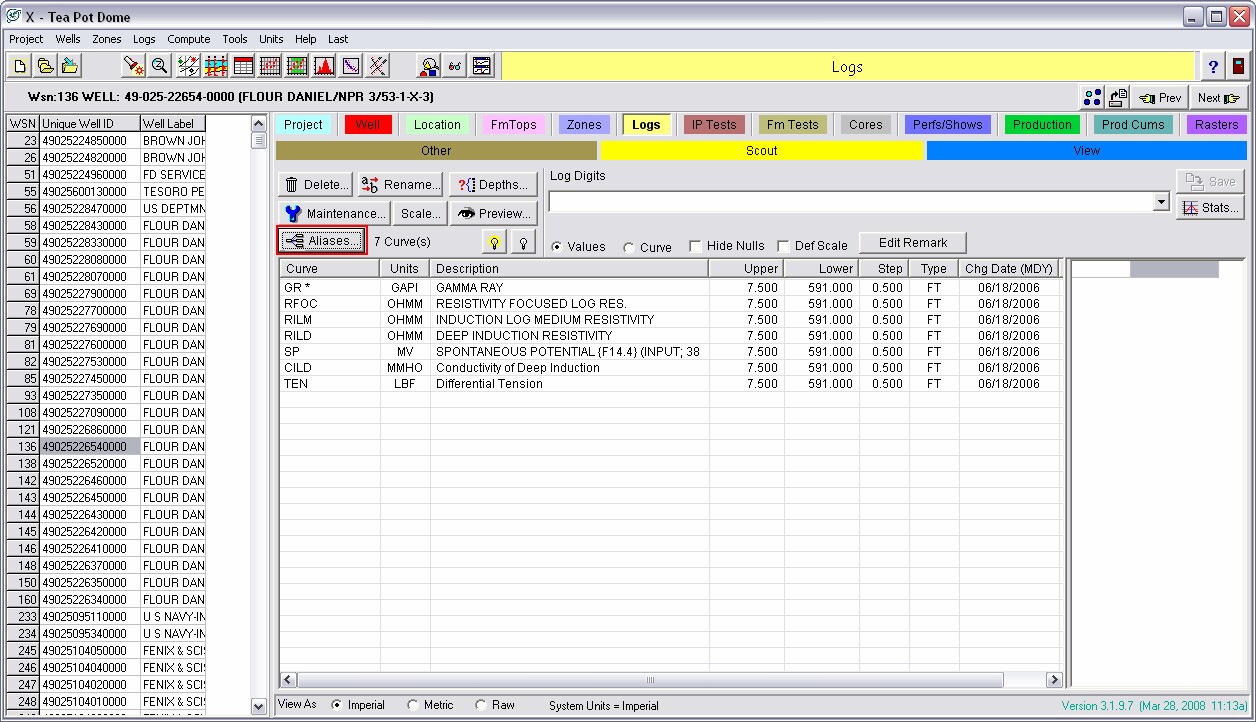Viewport: 1256px width, 722px height.
Task: Click the Delete... button
Action: point(316,184)
